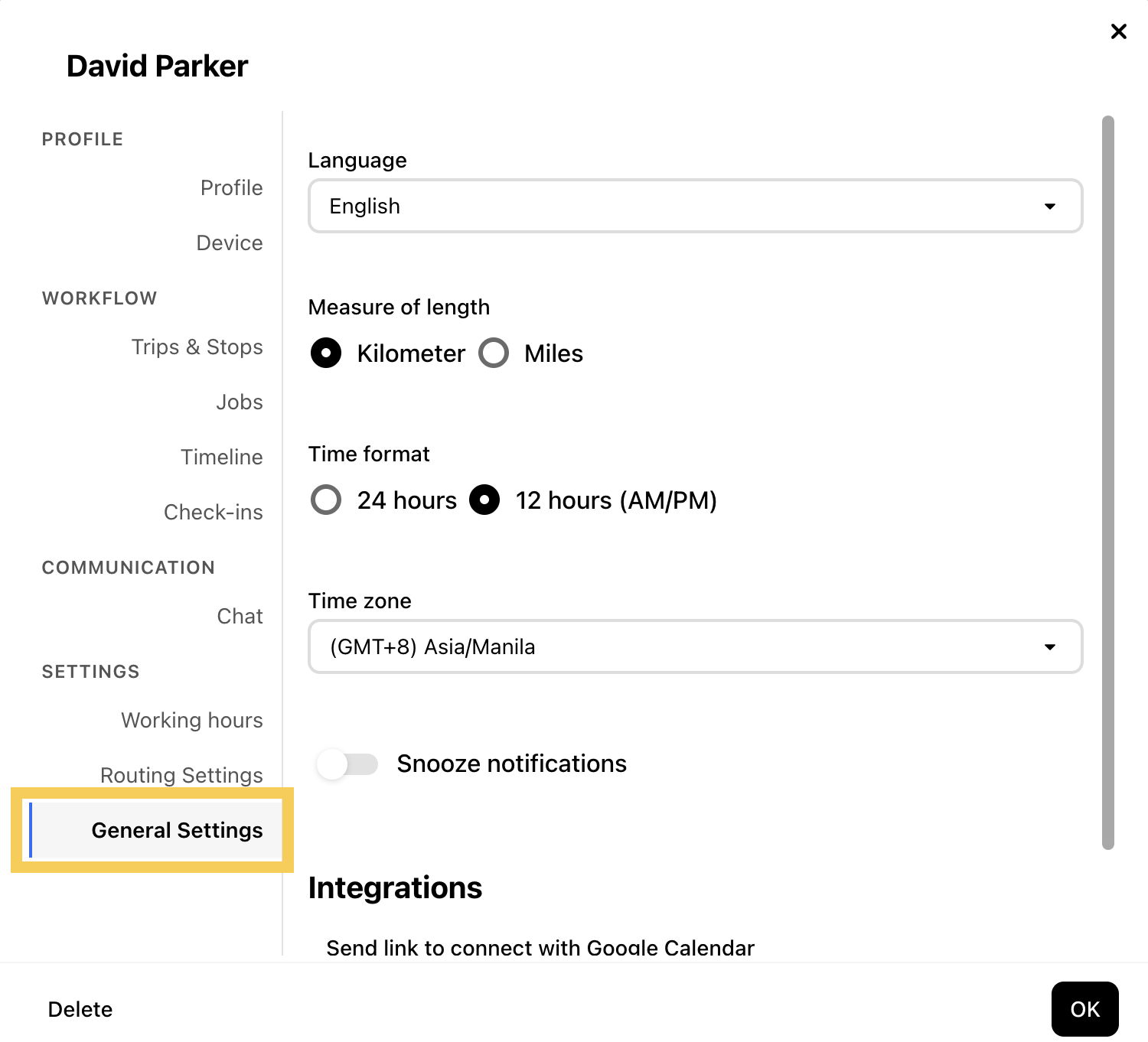Open Working hours settings
Viewport: 1148px width, 1042px height.
coord(192,720)
